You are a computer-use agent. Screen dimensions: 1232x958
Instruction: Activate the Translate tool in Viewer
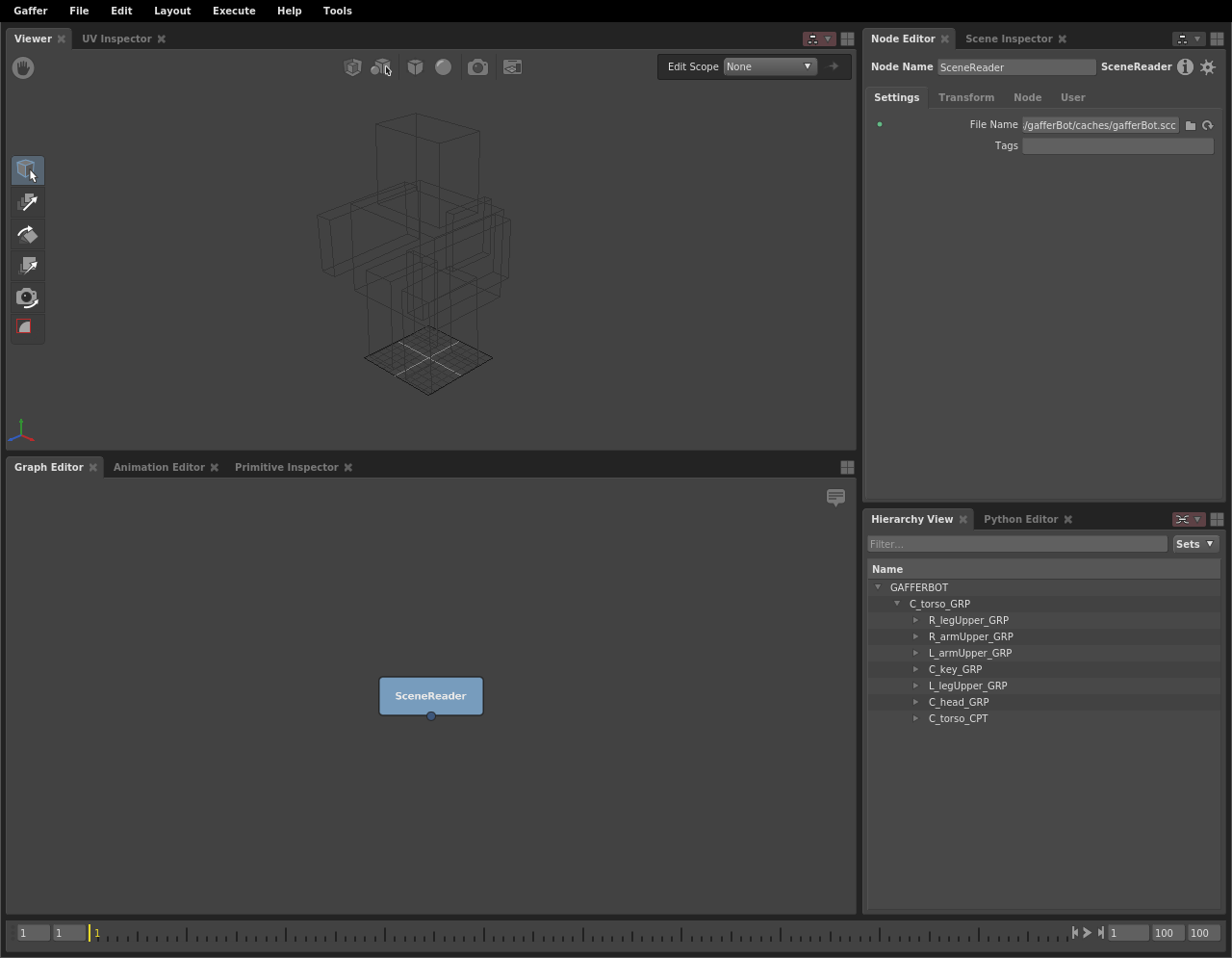[28, 202]
